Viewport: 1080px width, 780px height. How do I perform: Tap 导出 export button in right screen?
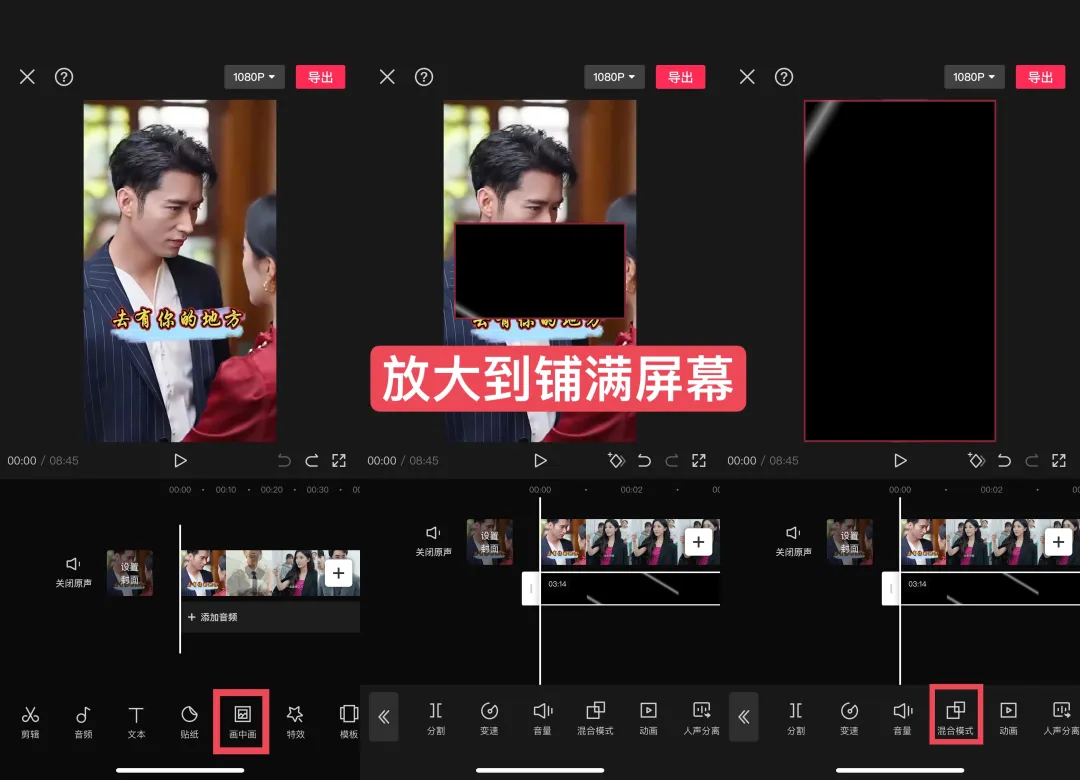[1040, 77]
